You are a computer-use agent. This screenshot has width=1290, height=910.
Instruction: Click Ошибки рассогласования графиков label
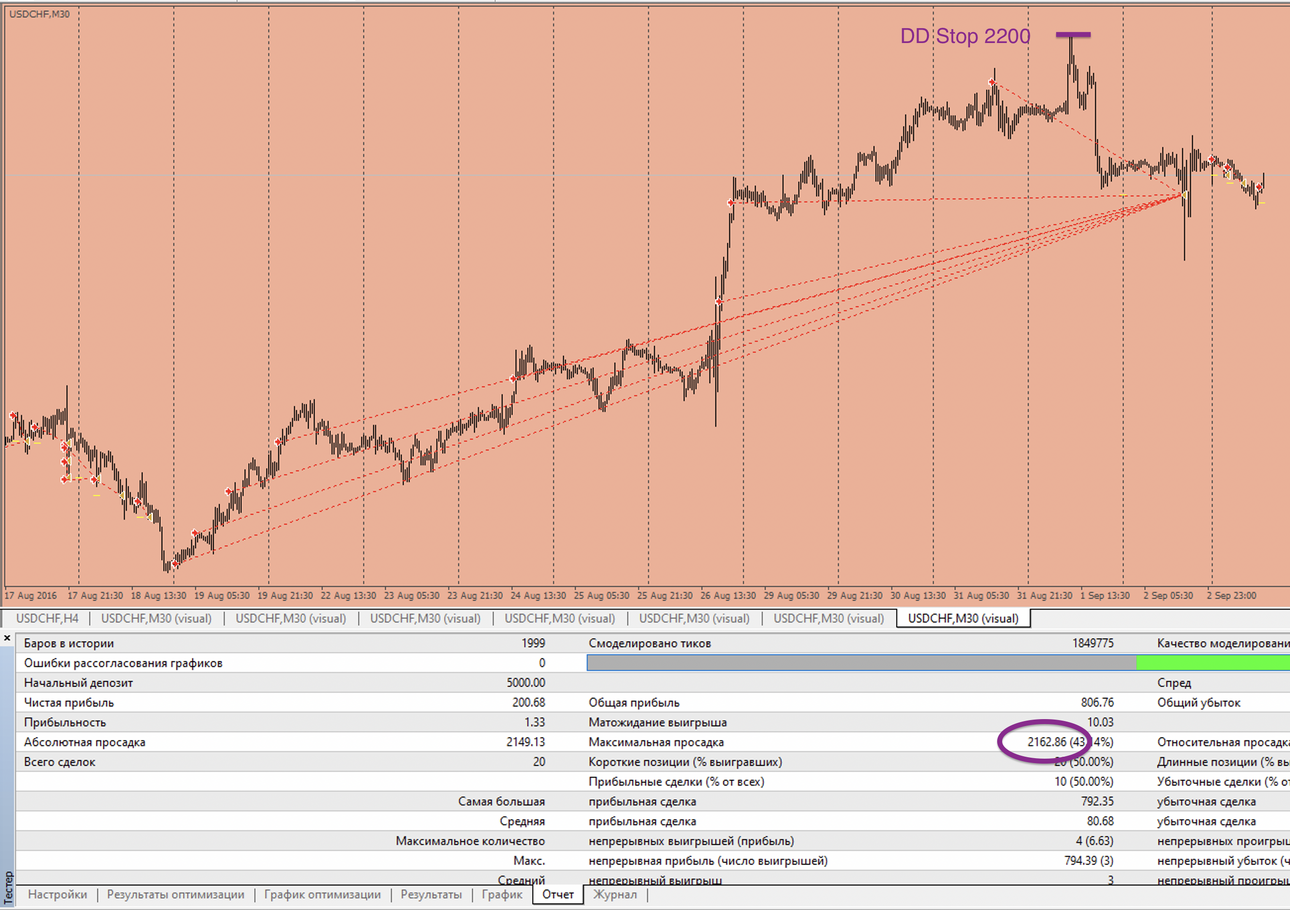pyautogui.click(x=124, y=663)
